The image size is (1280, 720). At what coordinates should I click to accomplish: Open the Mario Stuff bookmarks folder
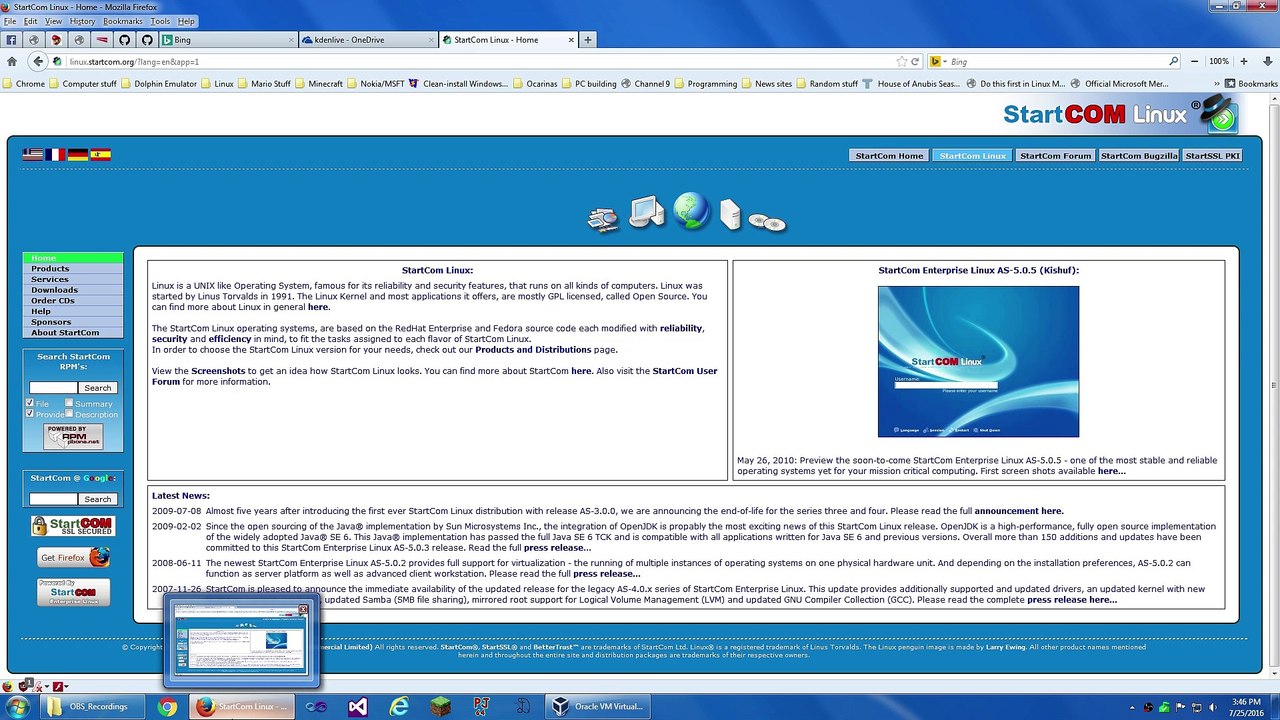264,84
